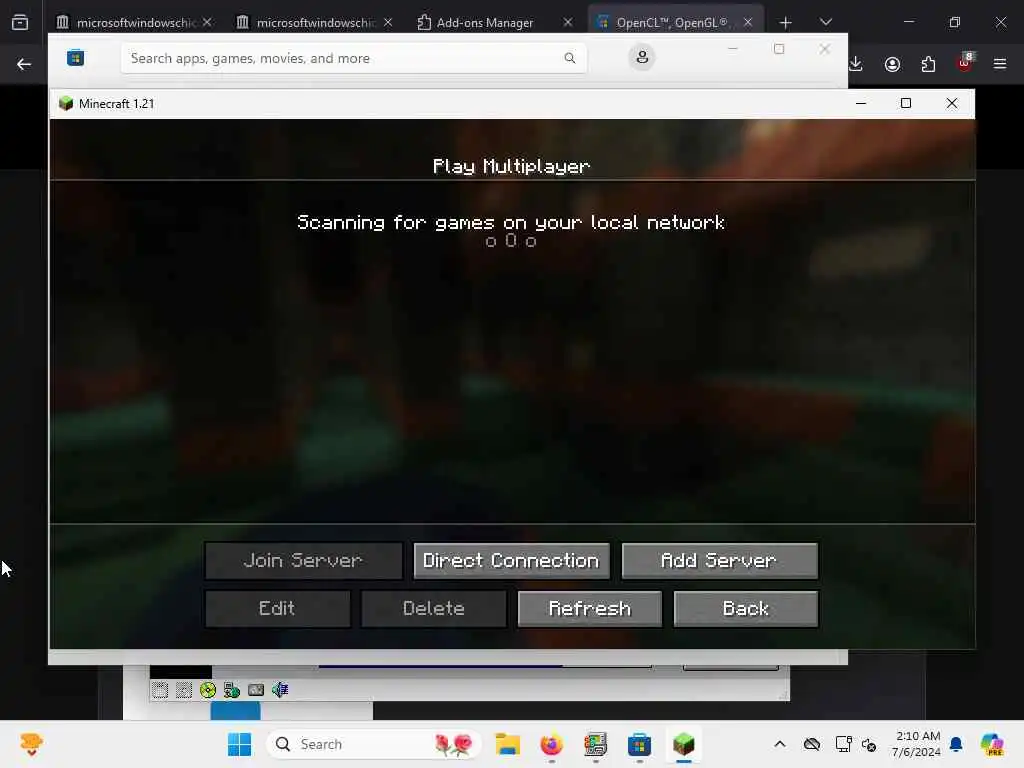Screen dimensions: 1024x768
Task: Click the keyboard card icon in background toolbar
Action: point(256,690)
